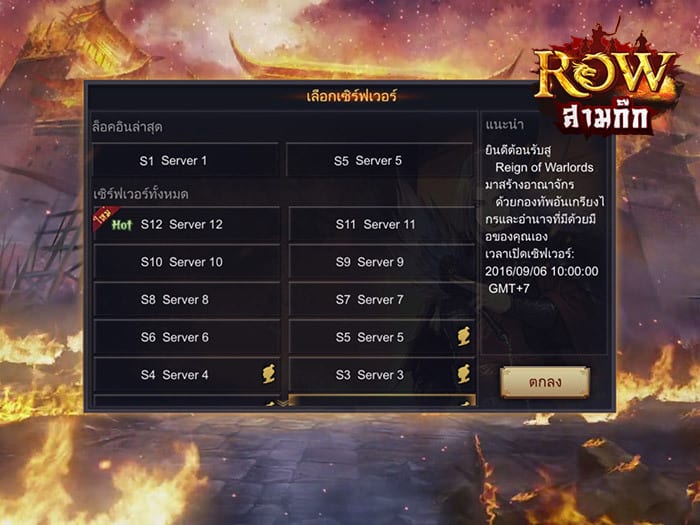
Task: Pick S9 Server 9 from the list
Action: [x=382, y=262]
